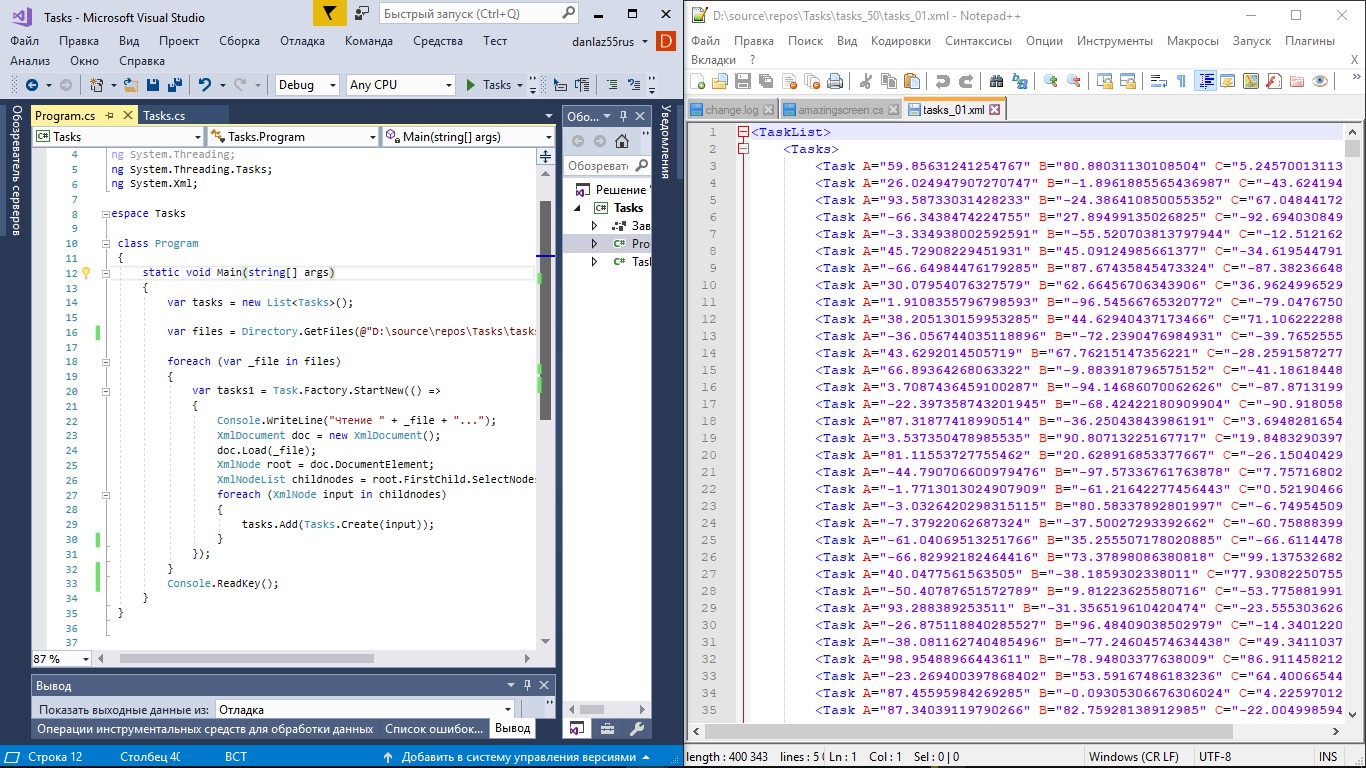Screen dimensions: 1366x768
Task: Click the Navigate Backward arrow in Visual Studio
Action: [32, 85]
